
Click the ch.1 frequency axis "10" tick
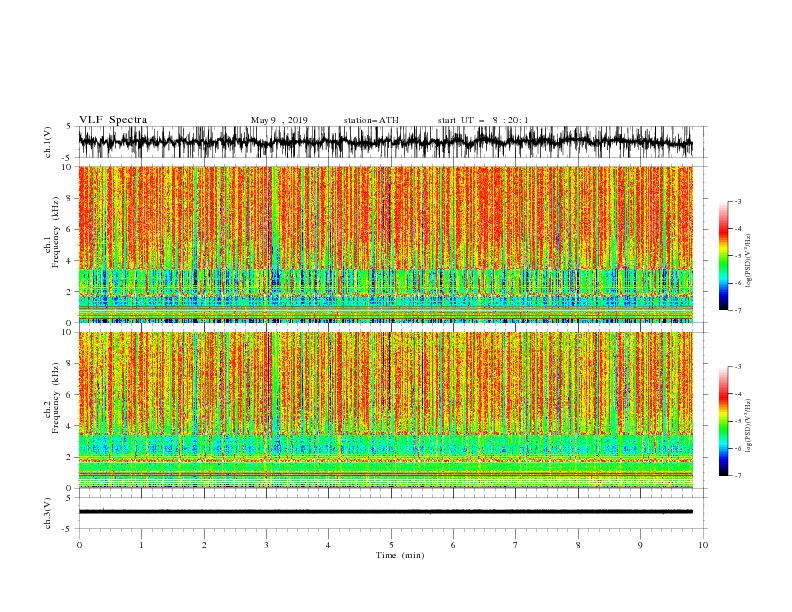coord(67,167)
